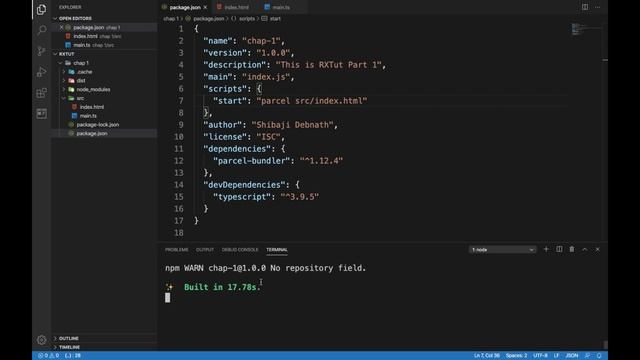The height and width of the screenshot is (360, 640).
Task: Expand the dist folder
Action: click(81, 80)
